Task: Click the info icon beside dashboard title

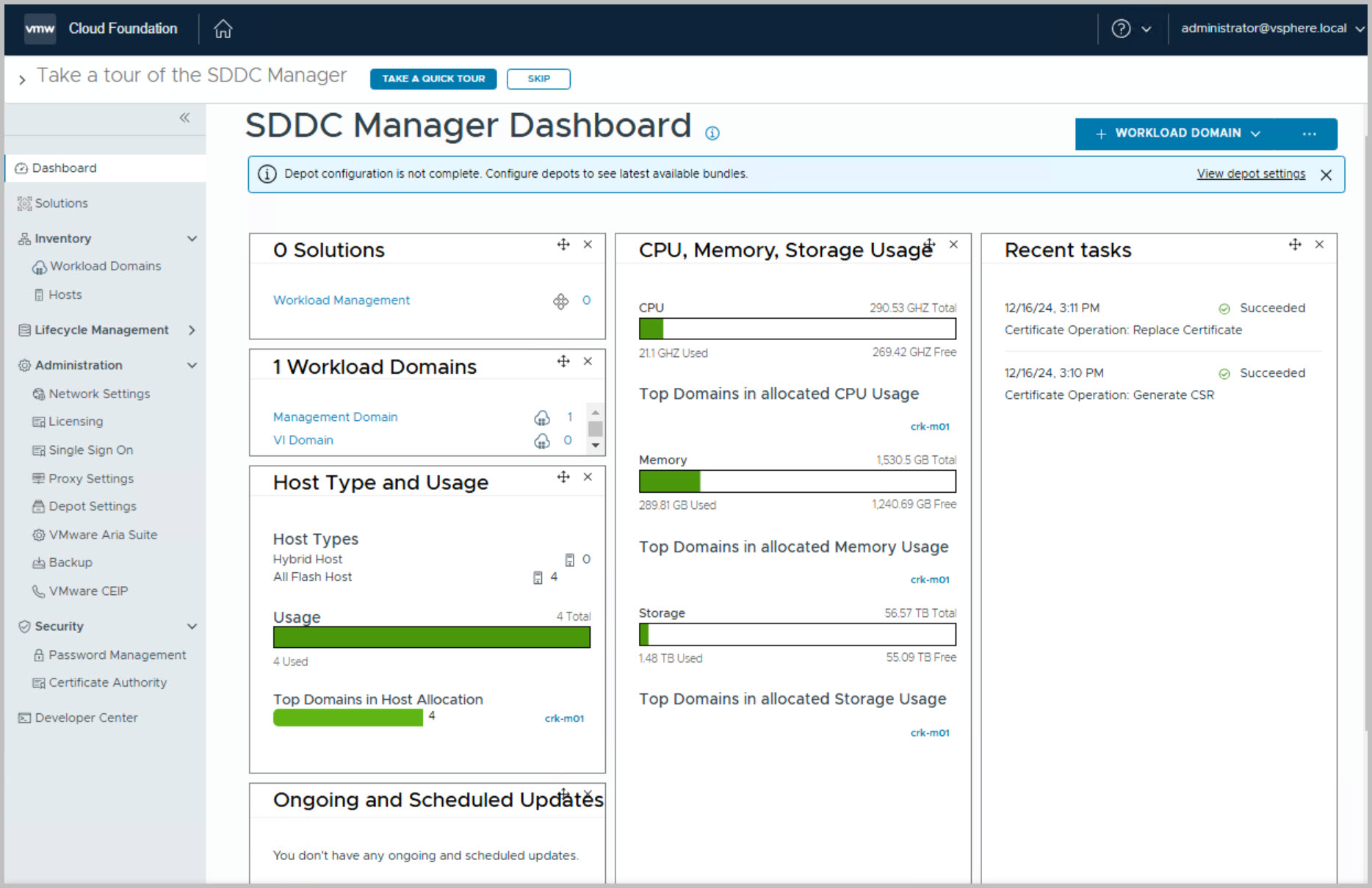Action: (x=712, y=133)
